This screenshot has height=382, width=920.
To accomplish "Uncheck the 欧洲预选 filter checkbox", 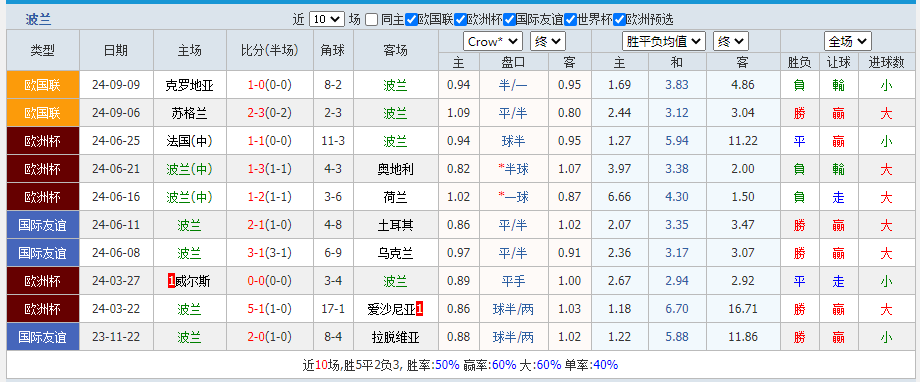I will (620, 19).
